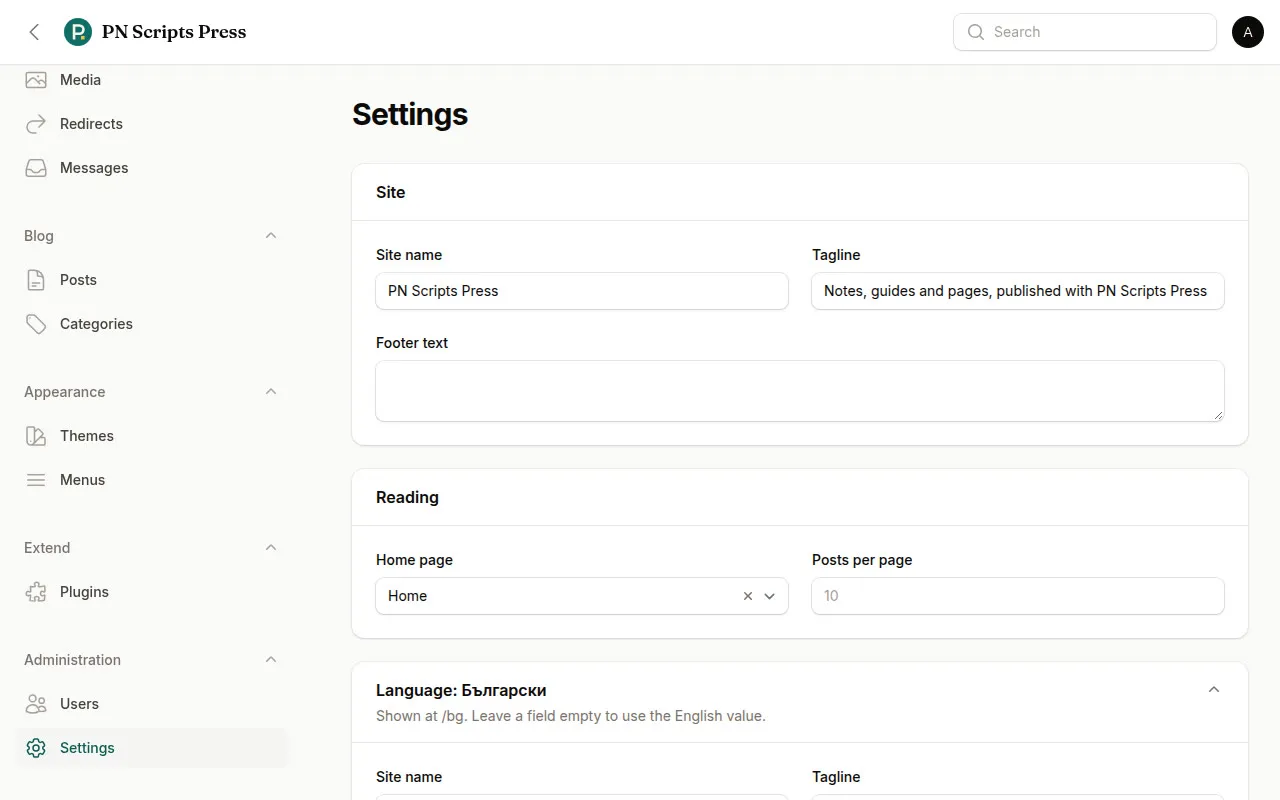Click the Redirects arrow icon
The image size is (1280, 800).
click(36, 124)
